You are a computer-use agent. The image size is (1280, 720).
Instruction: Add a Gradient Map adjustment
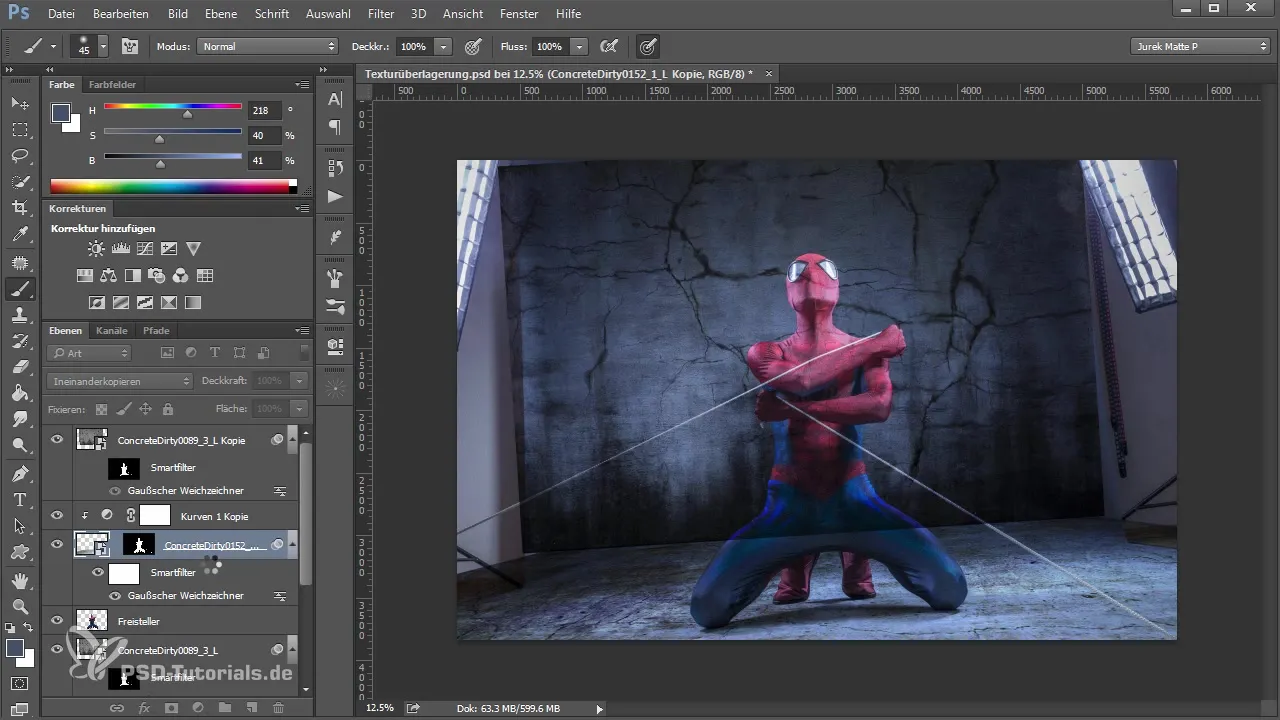click(193, 302)
